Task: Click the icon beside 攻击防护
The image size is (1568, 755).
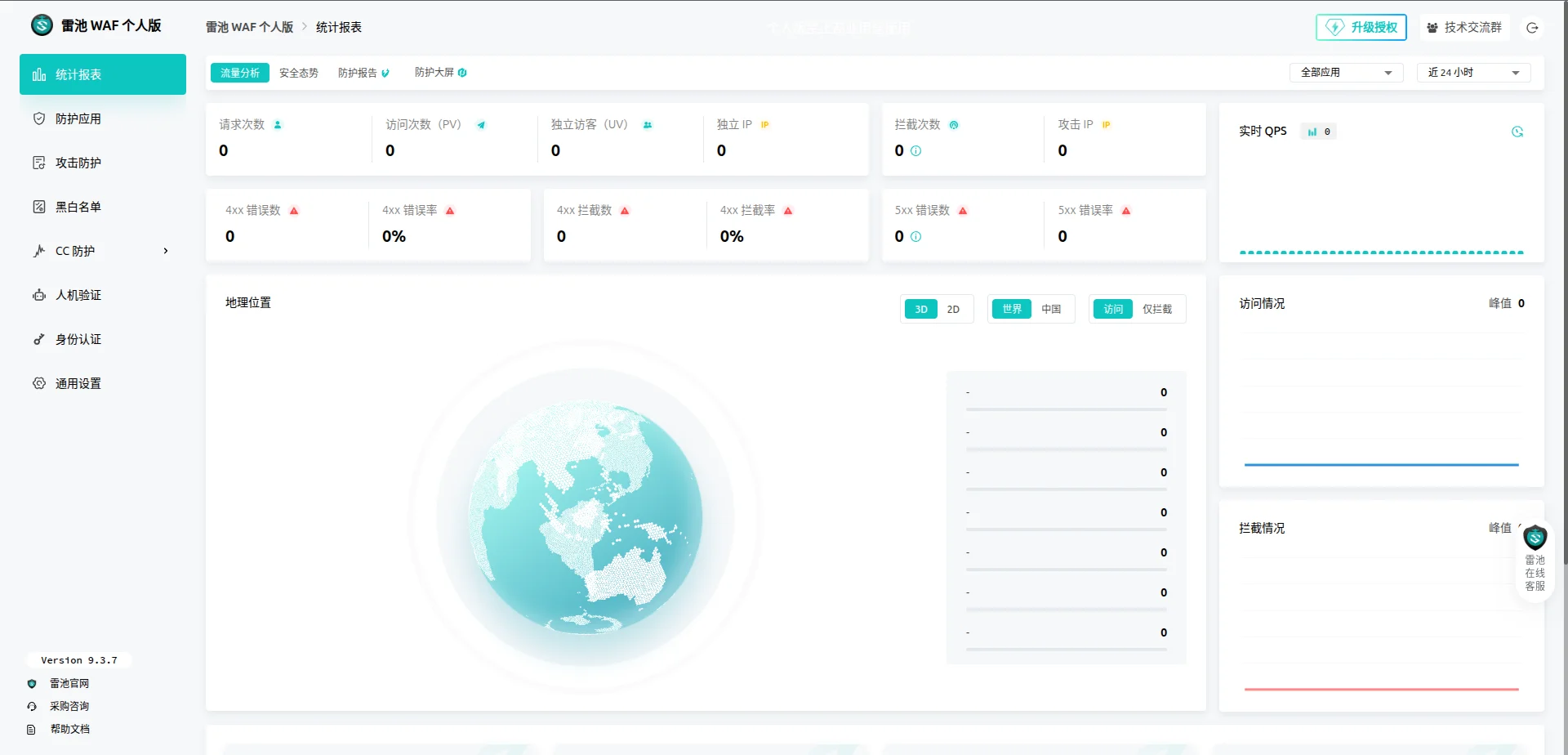Action: pos(38,163)
